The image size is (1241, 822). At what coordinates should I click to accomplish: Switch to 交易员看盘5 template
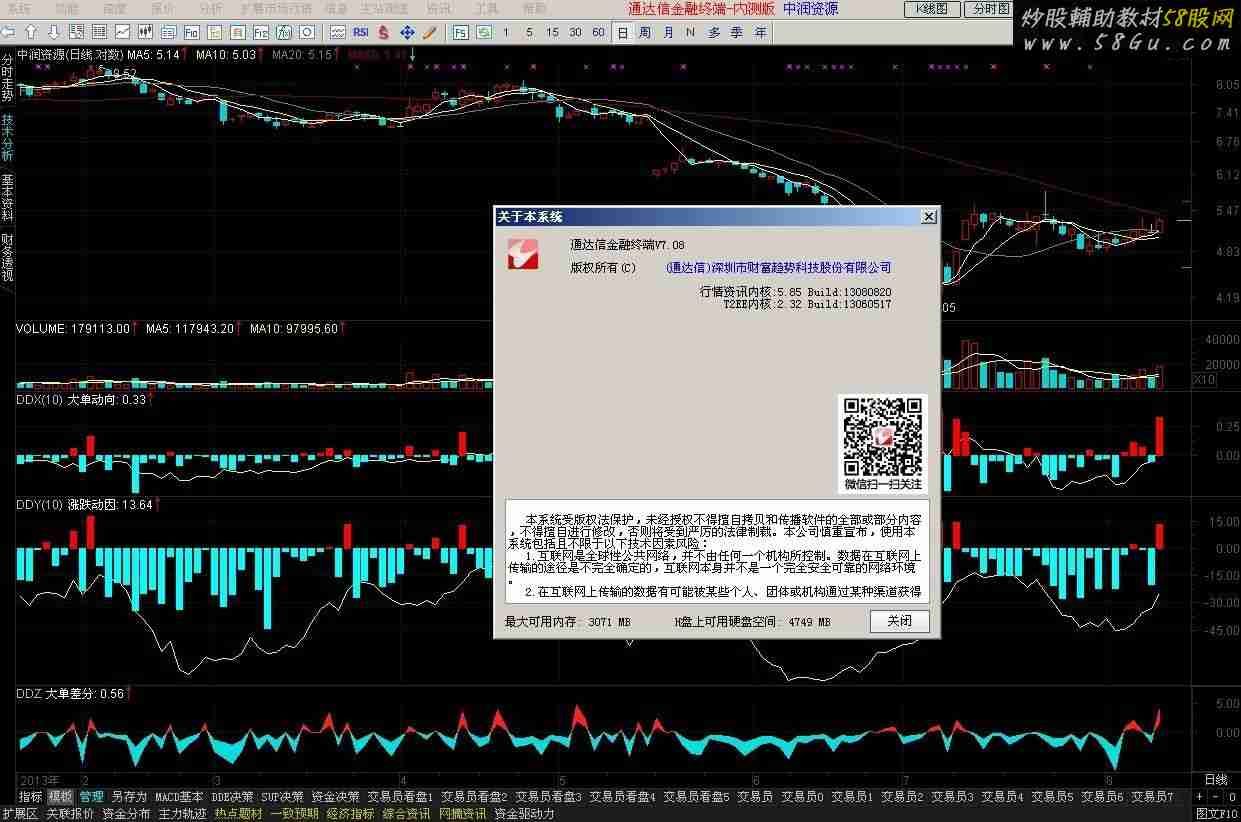[x=697, y=797]
